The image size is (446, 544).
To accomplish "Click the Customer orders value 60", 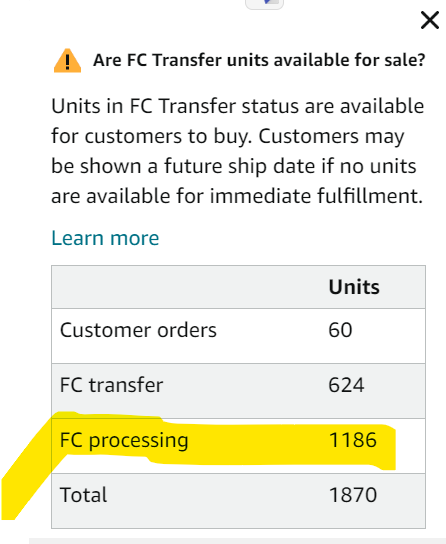I will tap(340, 330).
